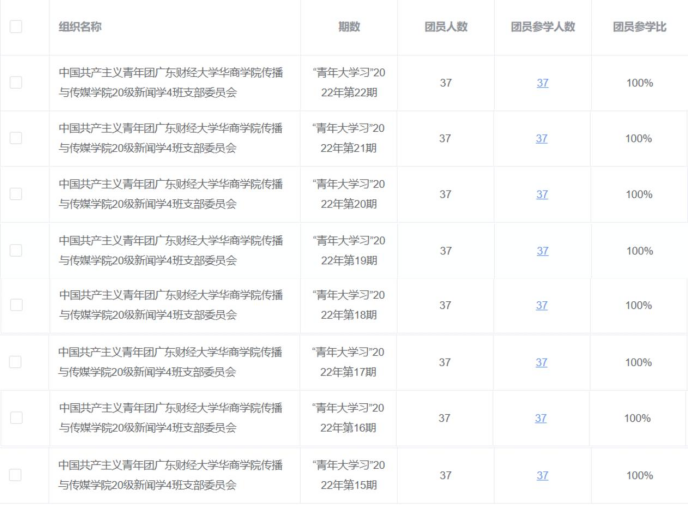
Task: Select the 团员人数 column header
Action: pyautogui.click(x=446, y=27)
